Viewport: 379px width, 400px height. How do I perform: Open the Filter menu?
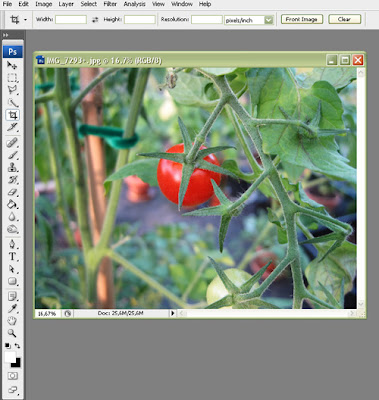tap(110, 4)
